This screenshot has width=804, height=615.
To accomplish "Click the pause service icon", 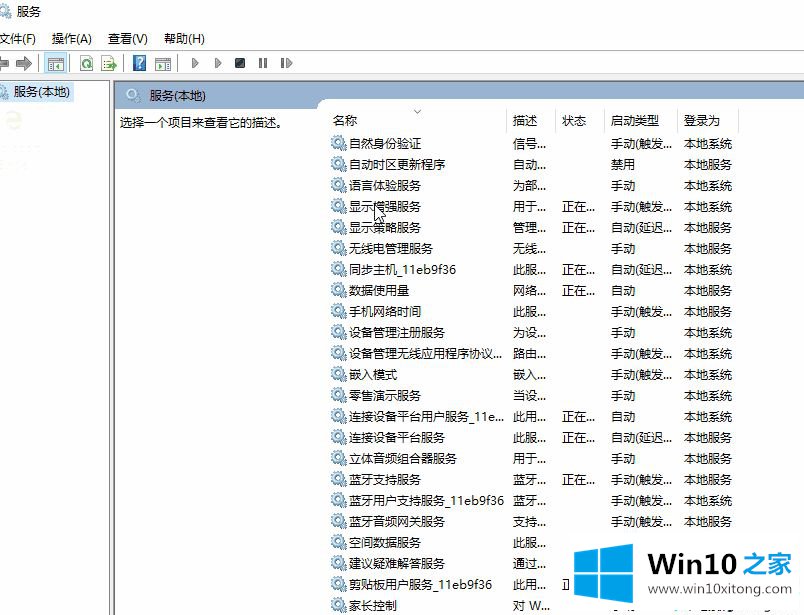I will pos(263,63).
